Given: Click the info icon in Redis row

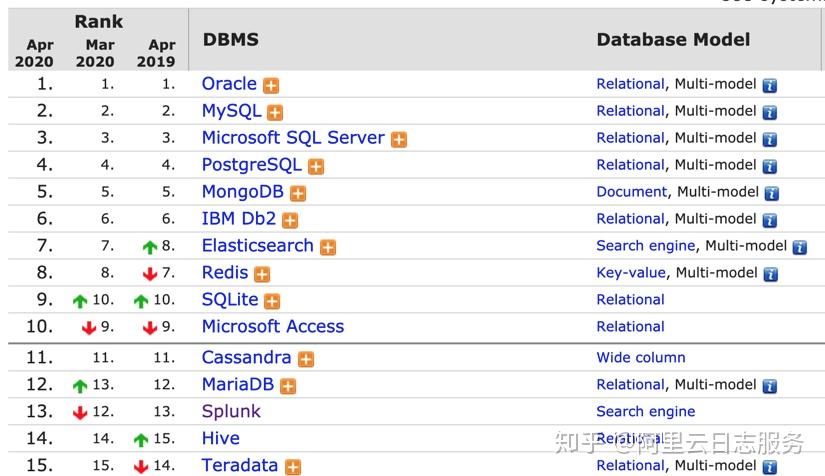Looking at the screenshot, I should [770, 274].
